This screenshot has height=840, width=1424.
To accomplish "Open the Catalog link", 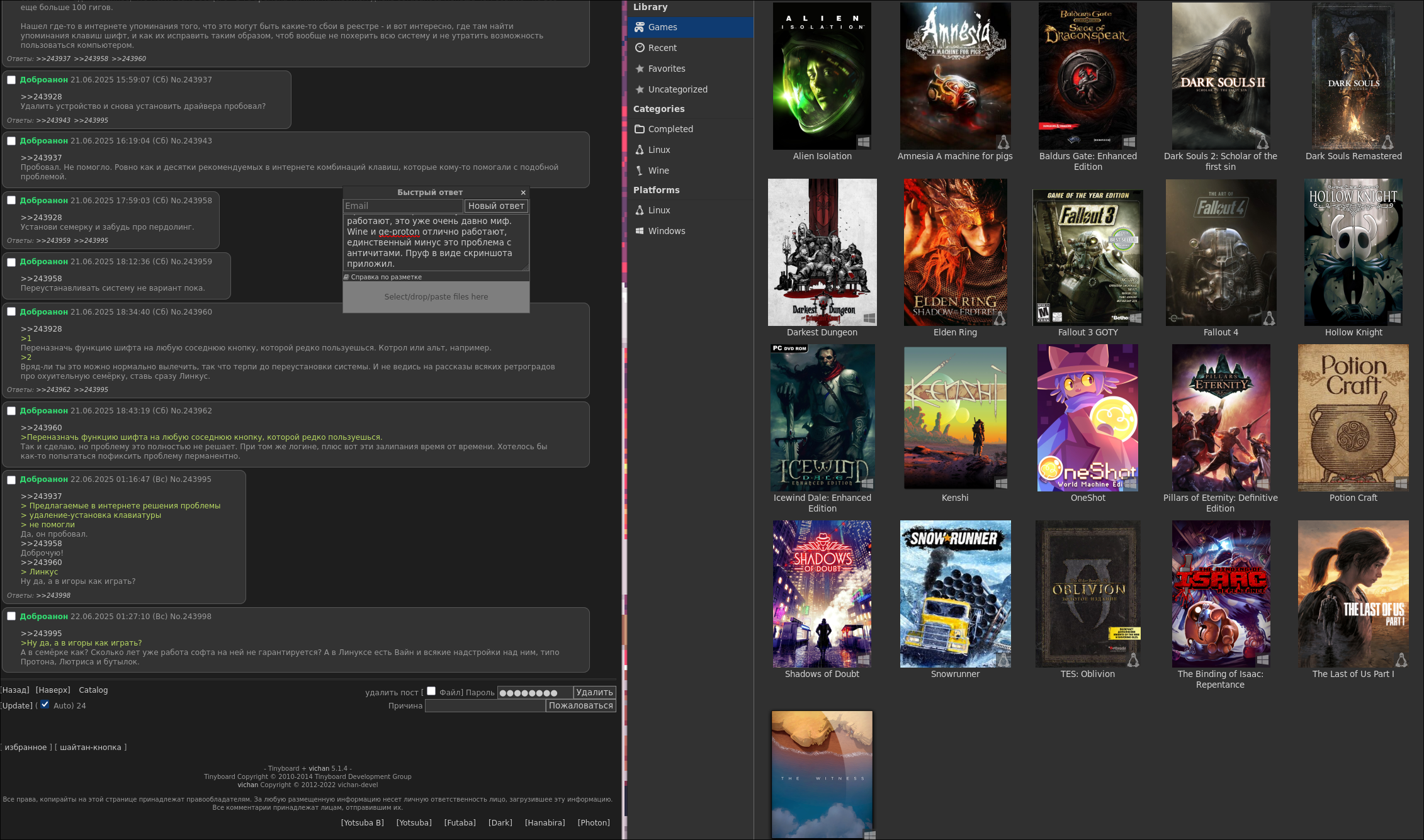I will click(93, 690).
